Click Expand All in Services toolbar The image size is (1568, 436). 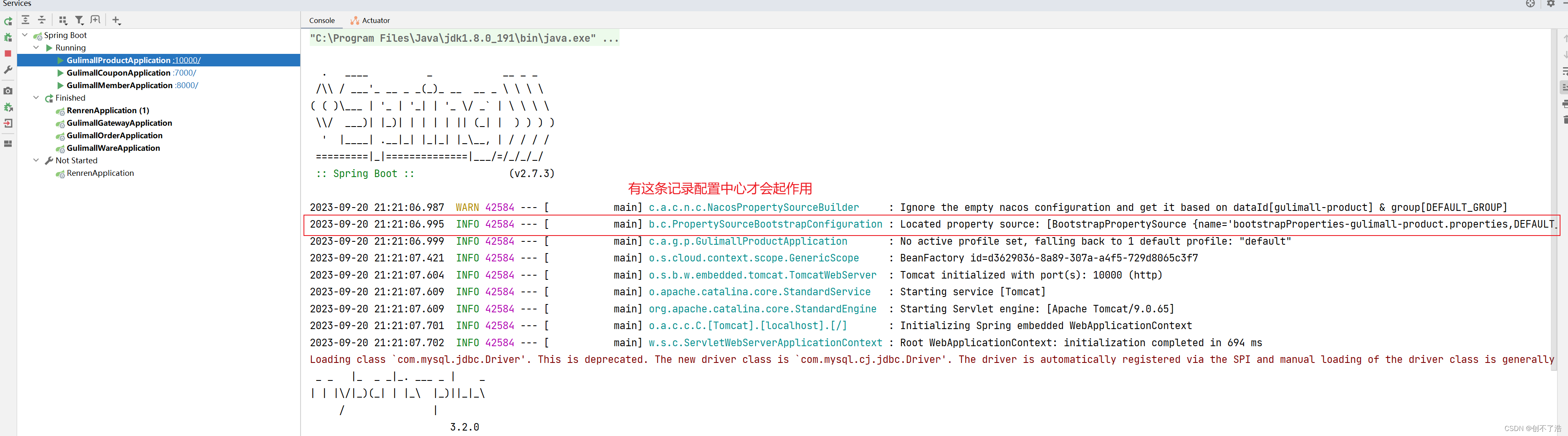(x=25, y=20)
